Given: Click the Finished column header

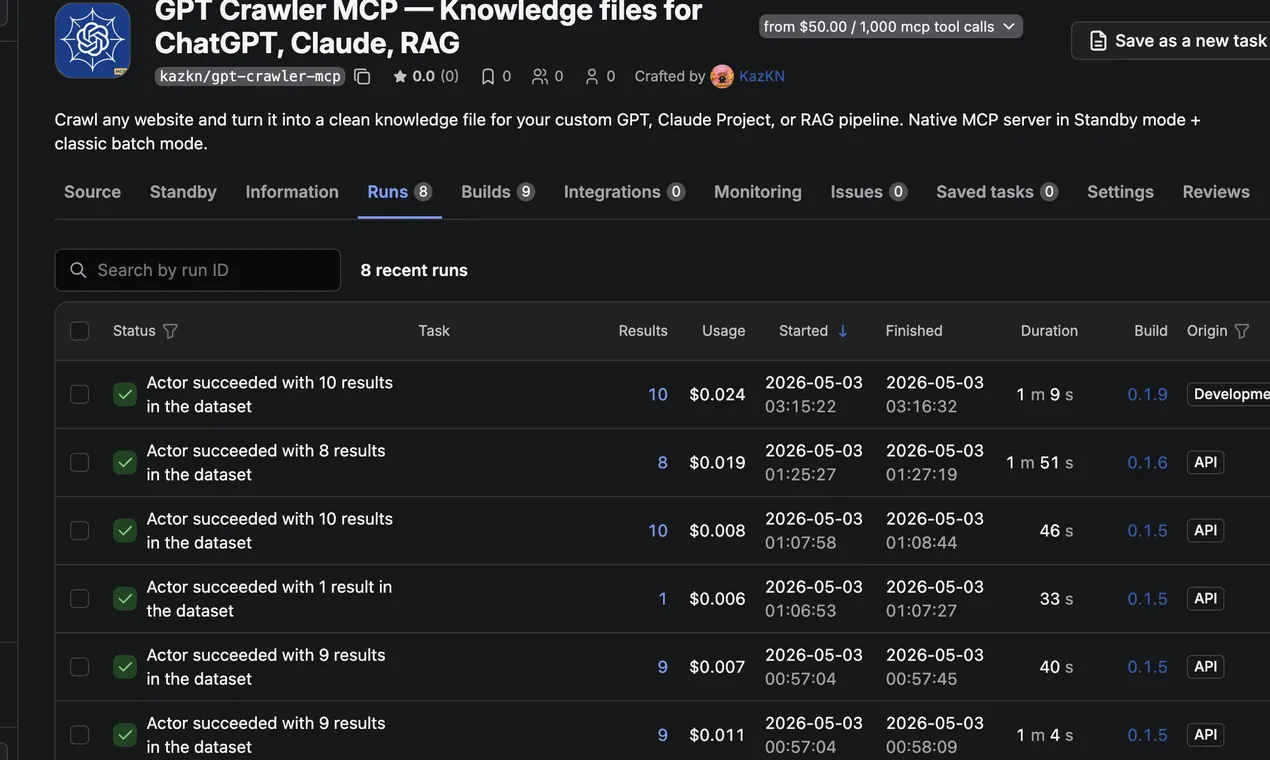Looking at the screenshot, I should [914, 331].
